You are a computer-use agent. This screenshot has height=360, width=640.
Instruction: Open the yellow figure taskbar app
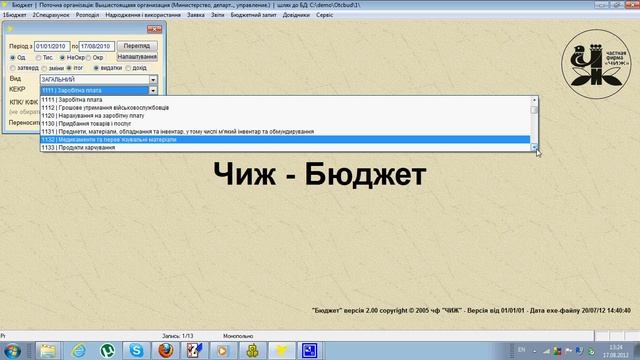click(x=252, y=351)
